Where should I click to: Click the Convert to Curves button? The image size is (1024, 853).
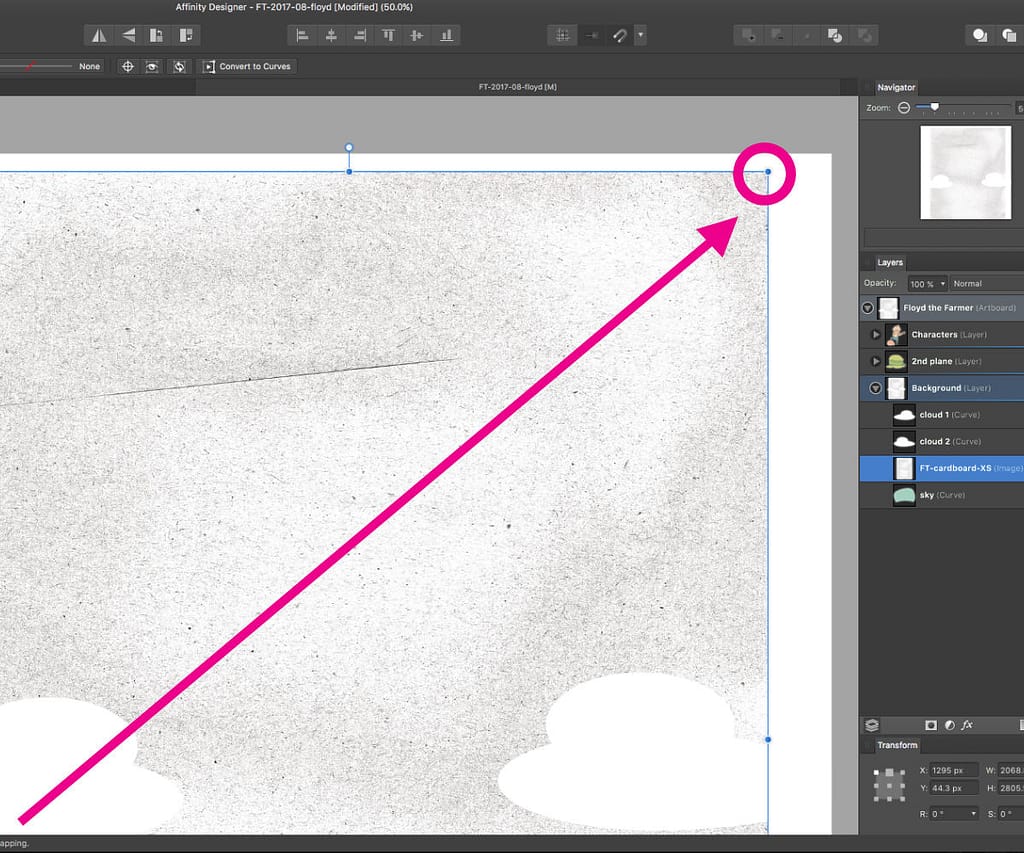click(247, 66)
